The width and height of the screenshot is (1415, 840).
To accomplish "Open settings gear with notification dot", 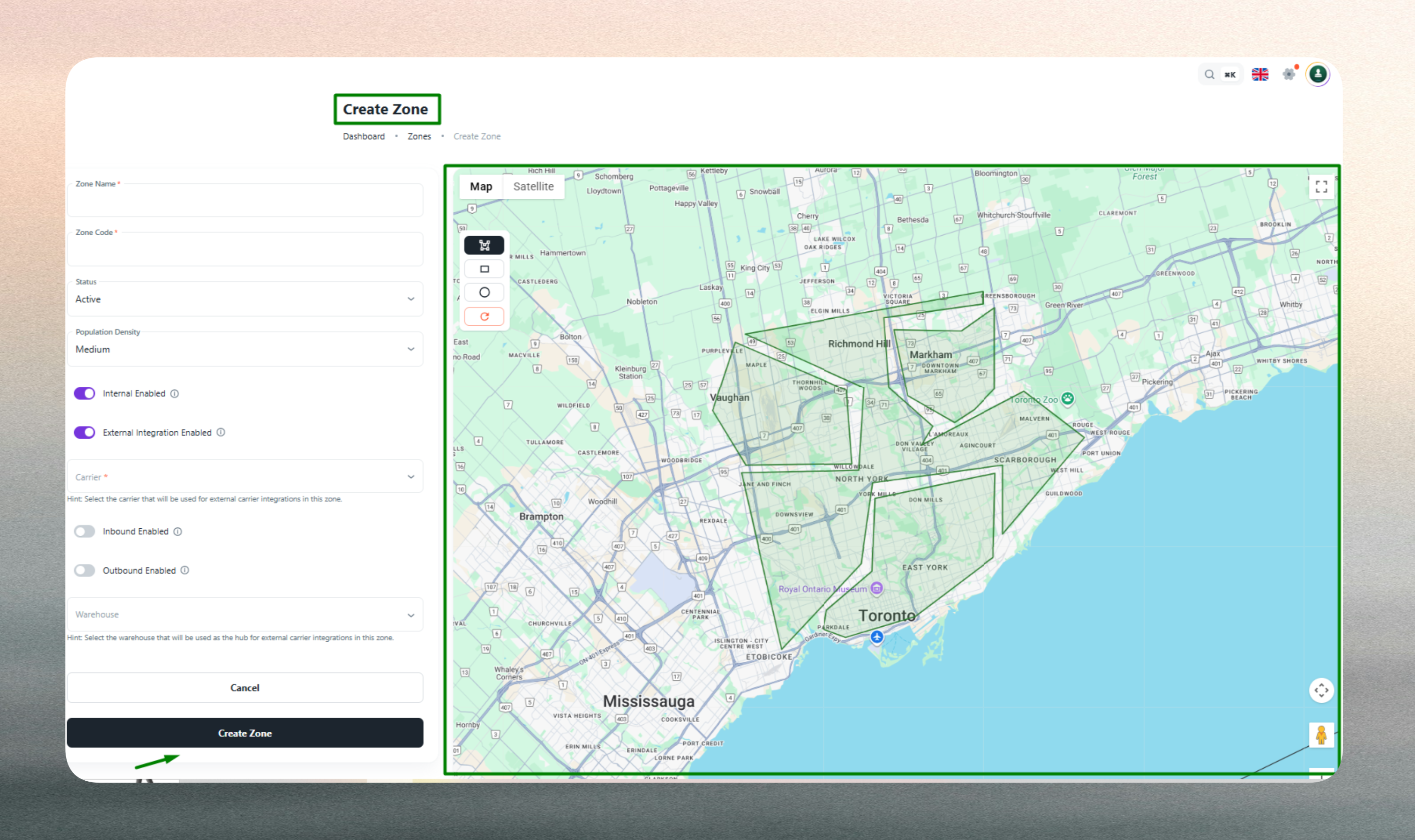I will 1289,75.
